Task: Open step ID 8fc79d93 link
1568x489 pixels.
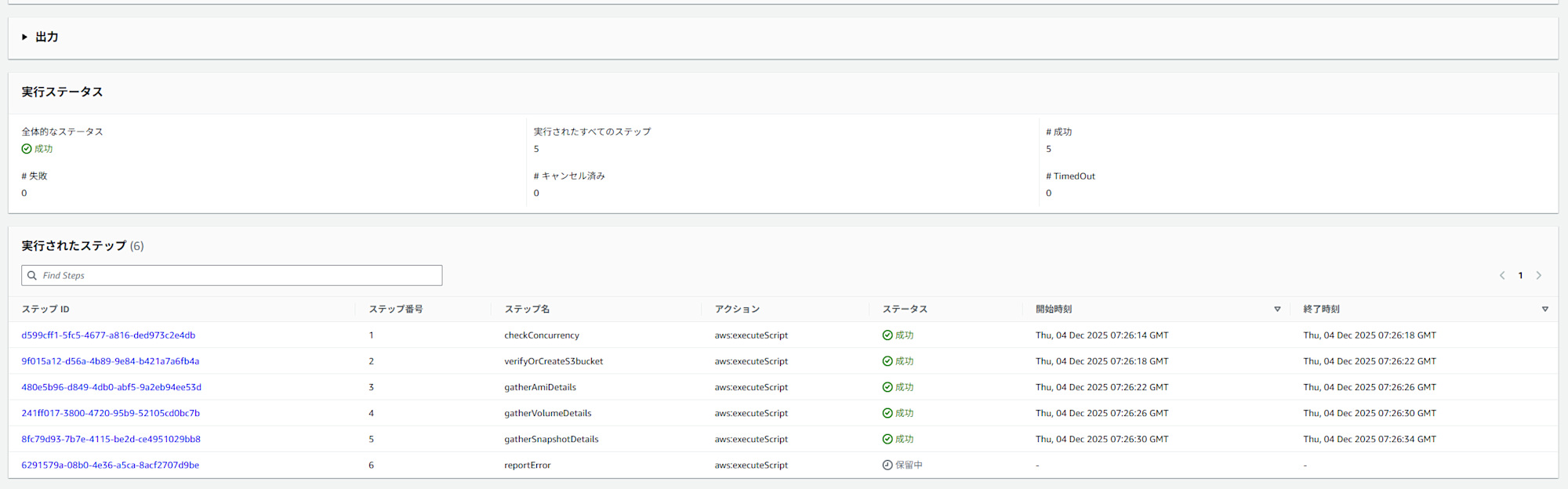Action: pyautogui.click(x=111, y=438)
